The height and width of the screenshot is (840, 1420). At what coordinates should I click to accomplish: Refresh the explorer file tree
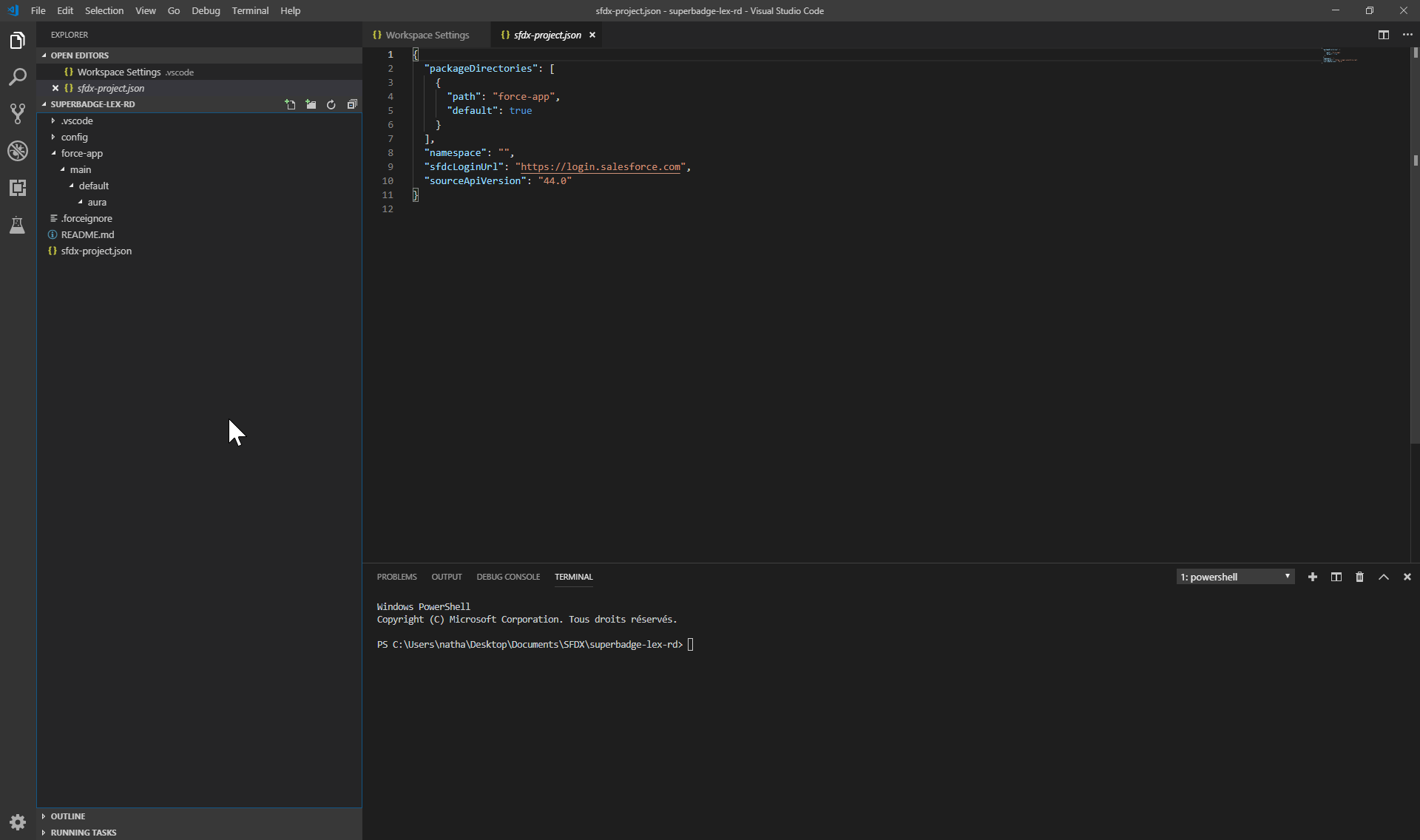pos(331,104)
